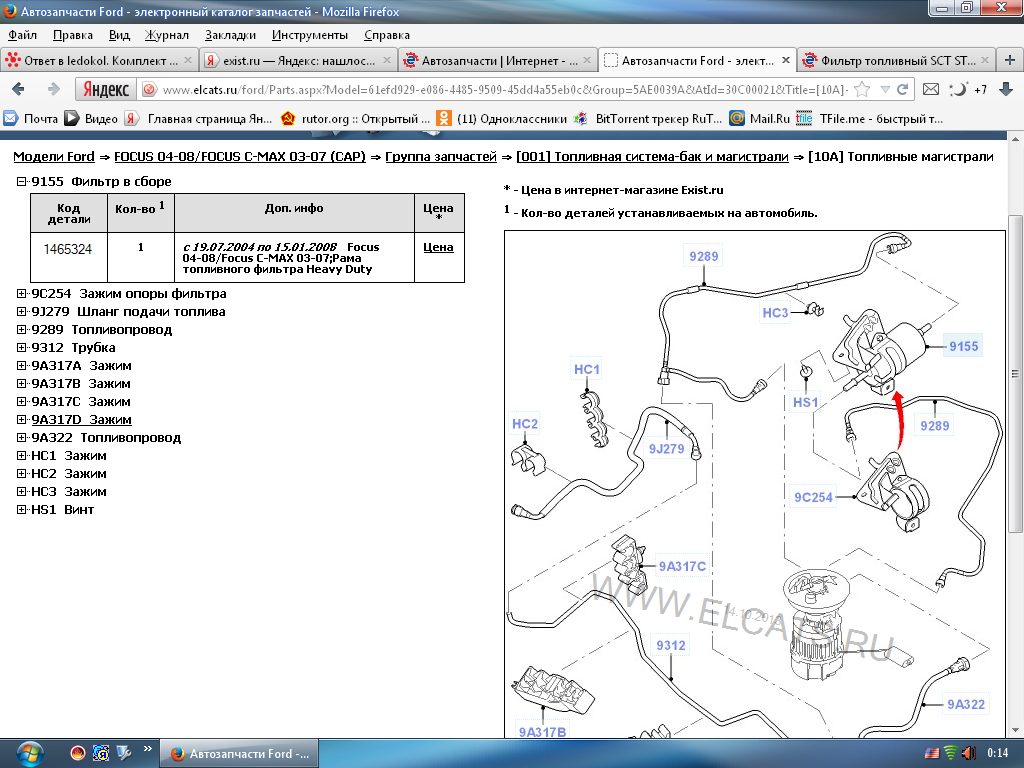The image size is (1024, 768).
Task: Click the Яндекс search engine logo button
Action: [106, 89]
